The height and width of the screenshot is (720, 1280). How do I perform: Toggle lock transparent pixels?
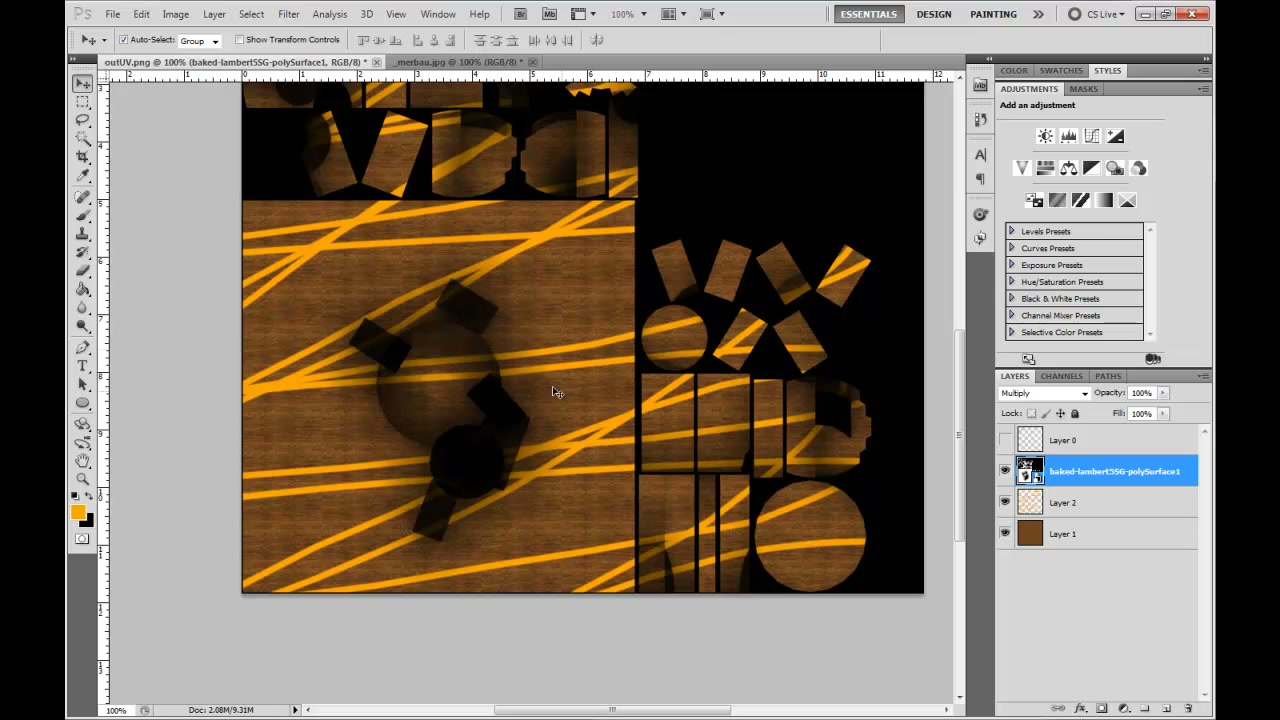pyautogui.click(x=1031, y=414)
